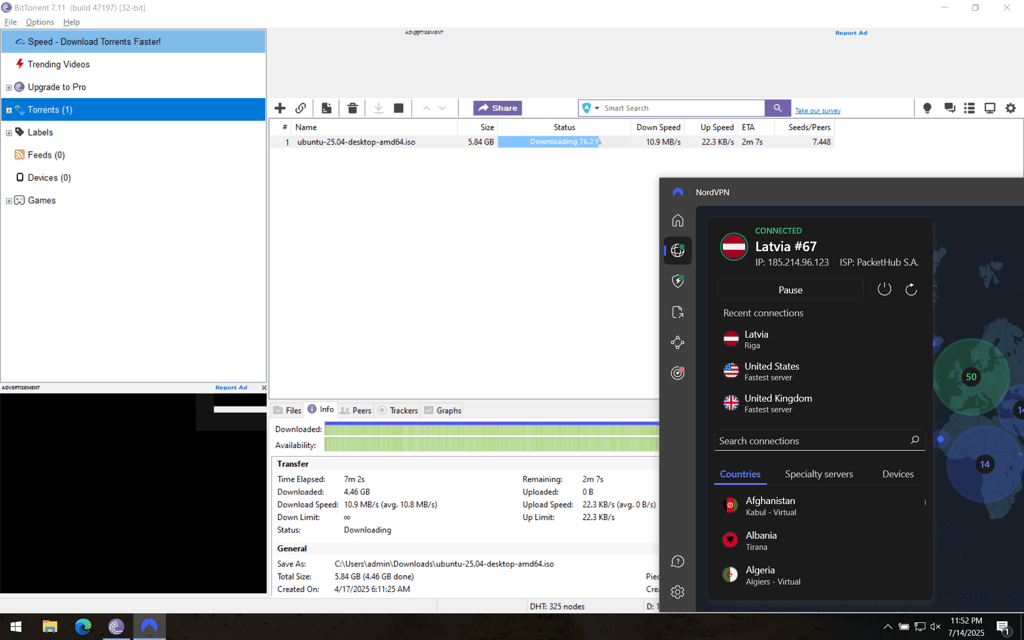Click the Downloaded pieces bar
1024x640 pixels.
tap(492, 429)
